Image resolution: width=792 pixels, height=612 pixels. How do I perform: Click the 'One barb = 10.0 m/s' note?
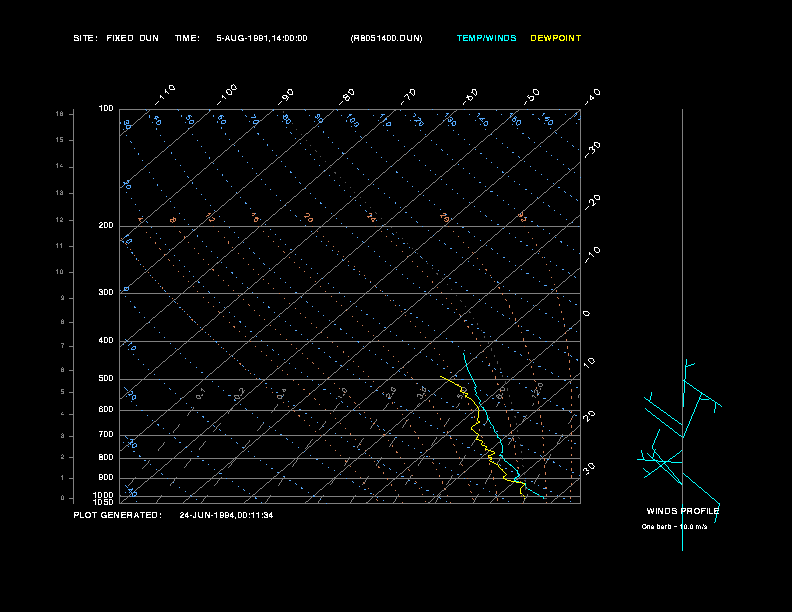coord(674,527)
